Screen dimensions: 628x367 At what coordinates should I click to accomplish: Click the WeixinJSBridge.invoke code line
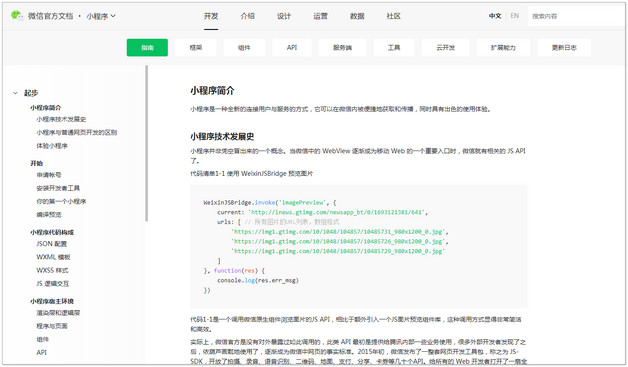pos(270,203)
